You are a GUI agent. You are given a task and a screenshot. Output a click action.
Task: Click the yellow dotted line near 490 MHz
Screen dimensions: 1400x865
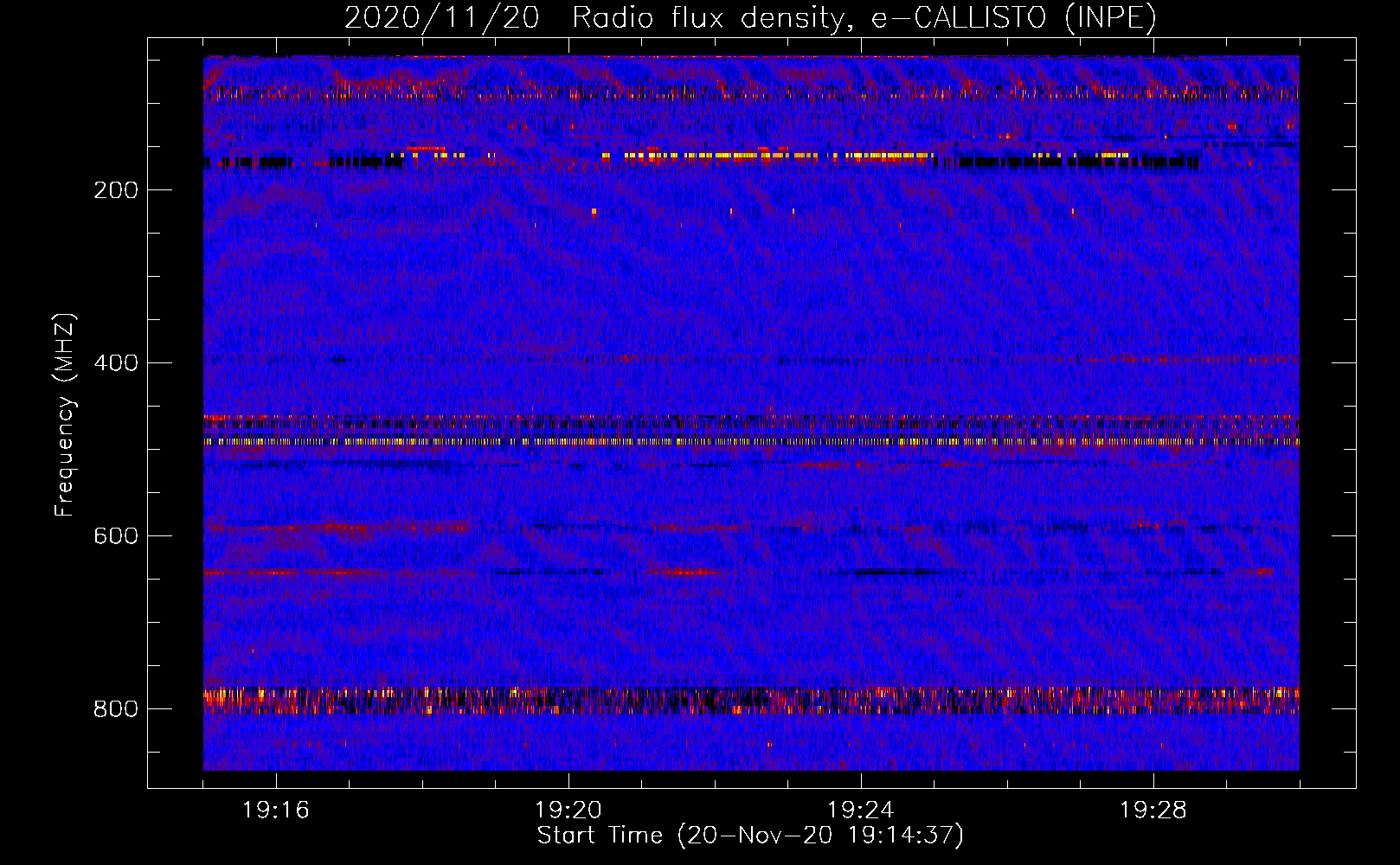[x=751, y=441]
